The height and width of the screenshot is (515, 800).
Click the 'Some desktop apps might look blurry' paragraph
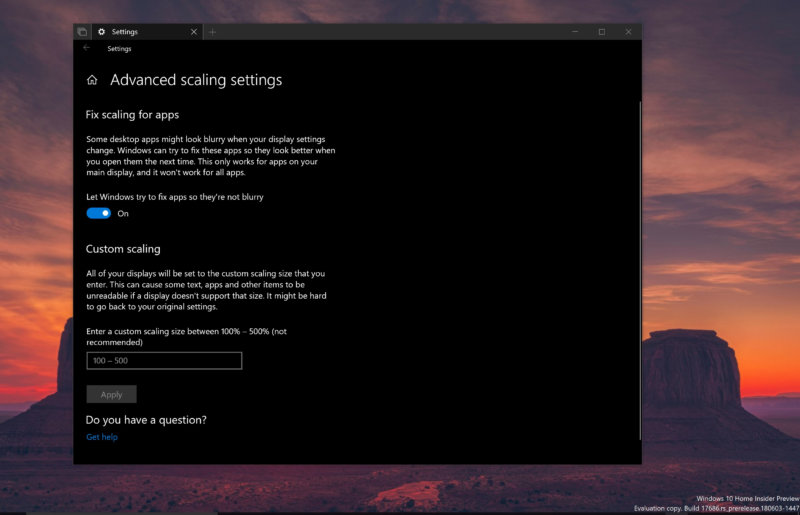211,156
